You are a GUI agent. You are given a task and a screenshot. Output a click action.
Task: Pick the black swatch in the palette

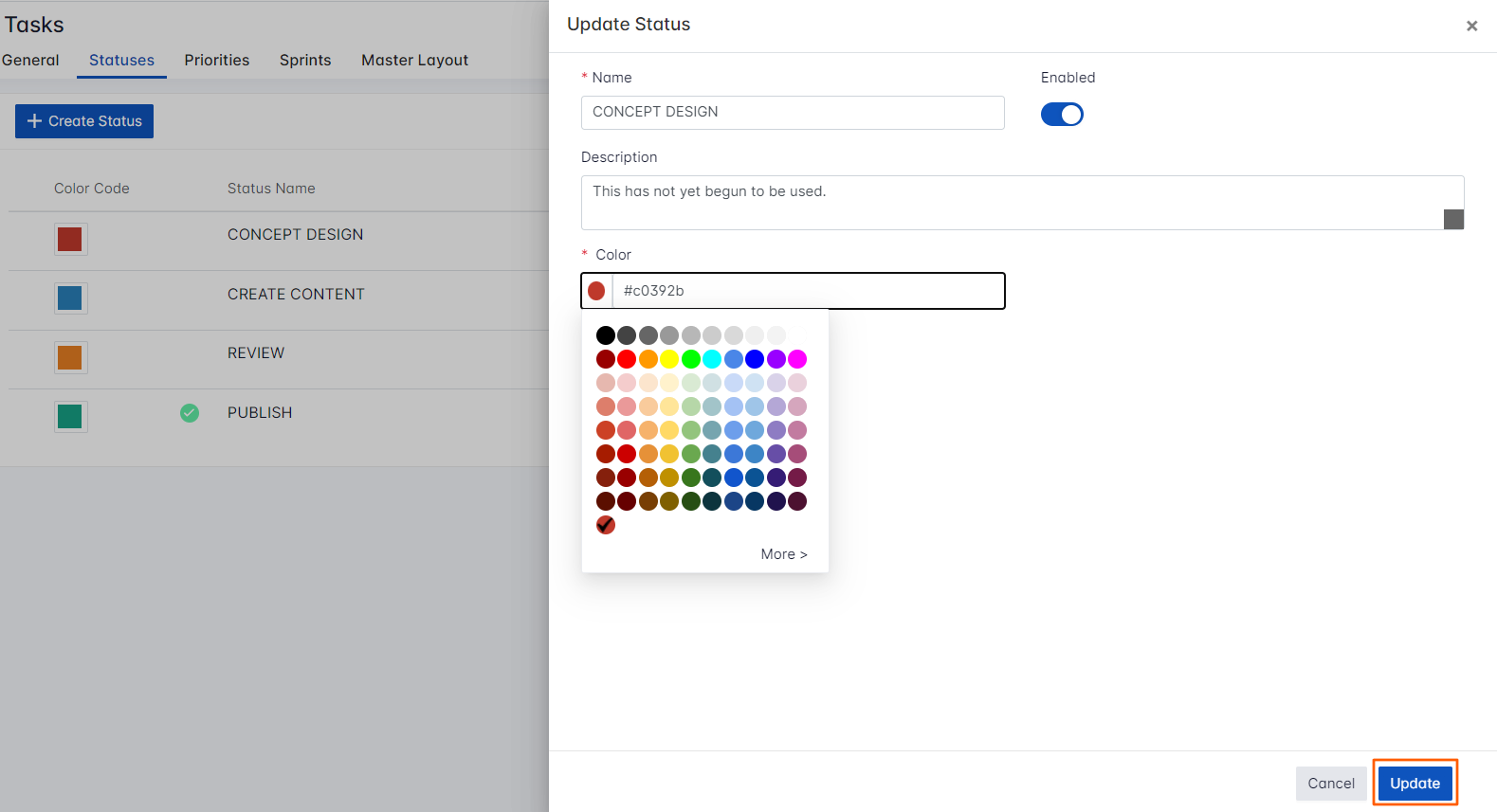pos(606,335)
